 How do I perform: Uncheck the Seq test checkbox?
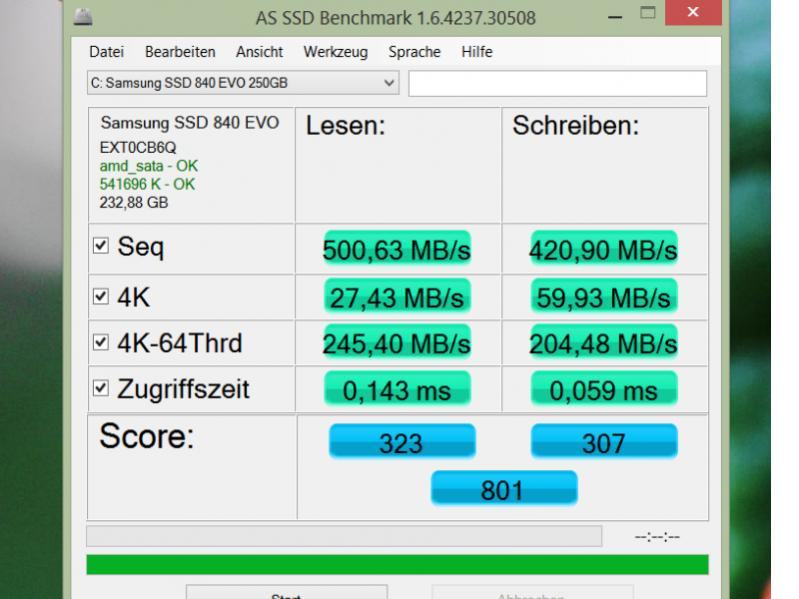pyautogui.click(x=101, y=246)
